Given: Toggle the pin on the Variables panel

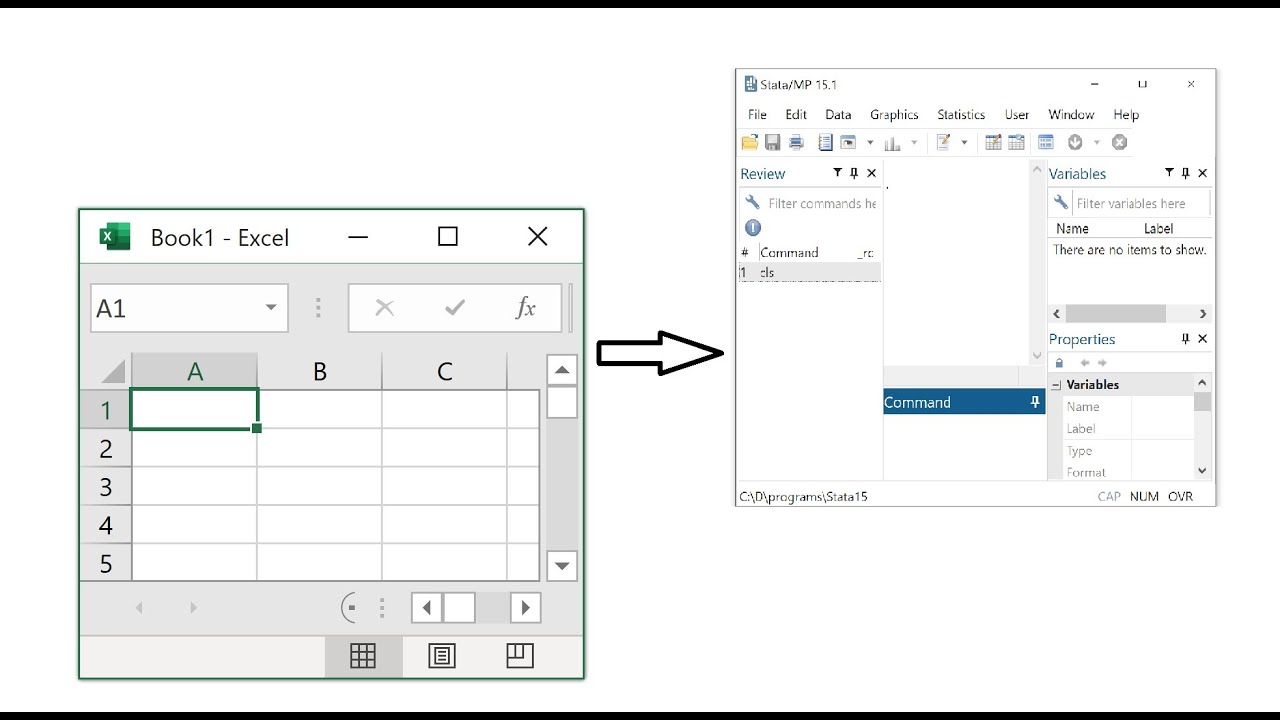Looking at the screenshot, I should point(1185,173).
